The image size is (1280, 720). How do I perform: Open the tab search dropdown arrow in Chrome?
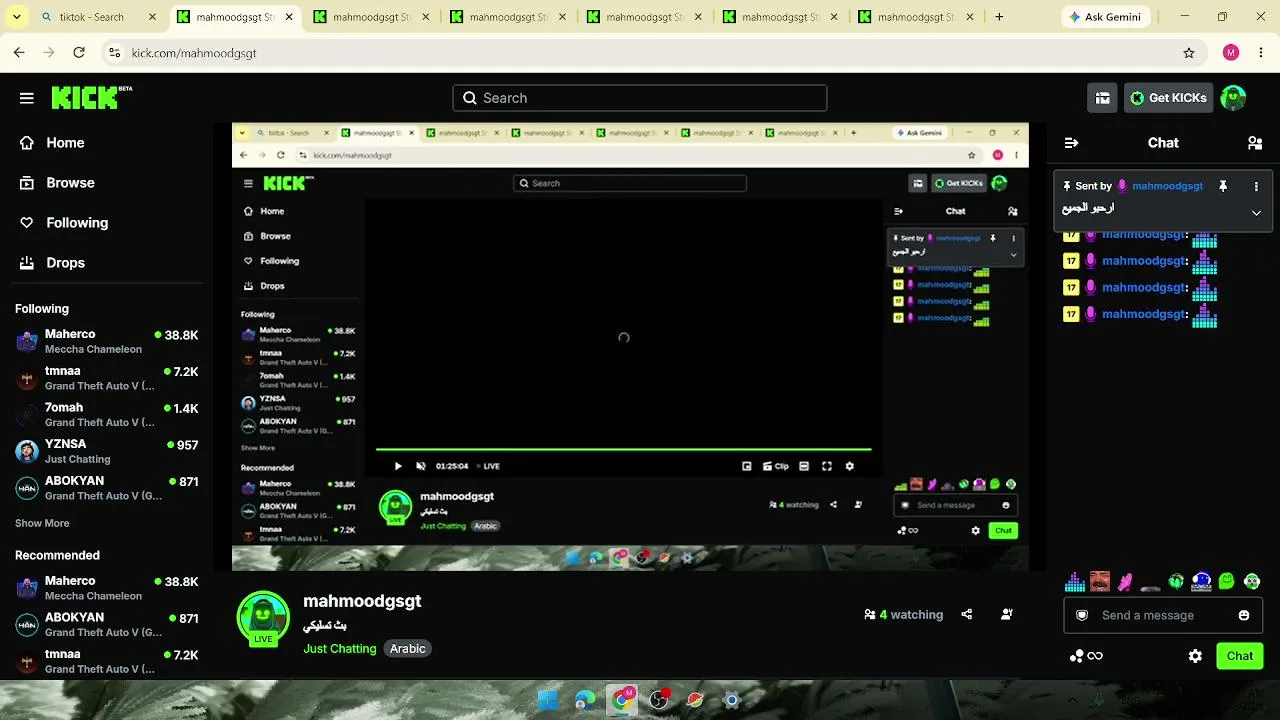coord(15,17)
